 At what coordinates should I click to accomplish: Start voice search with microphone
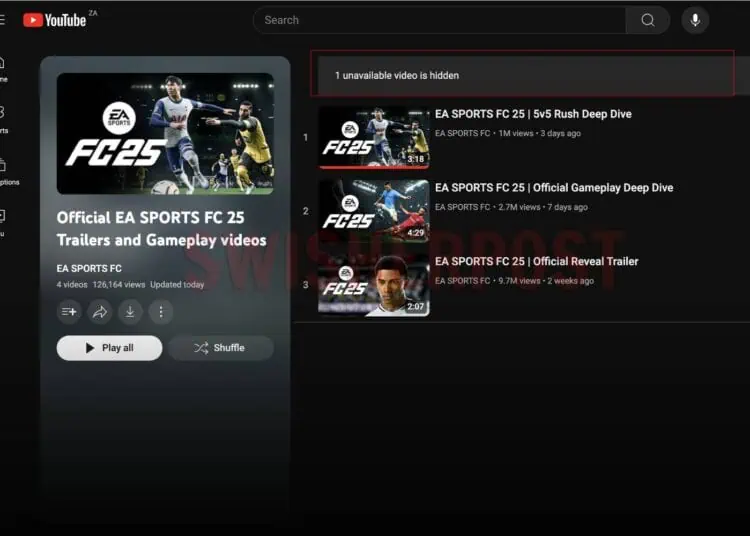[x=695, y=20]
